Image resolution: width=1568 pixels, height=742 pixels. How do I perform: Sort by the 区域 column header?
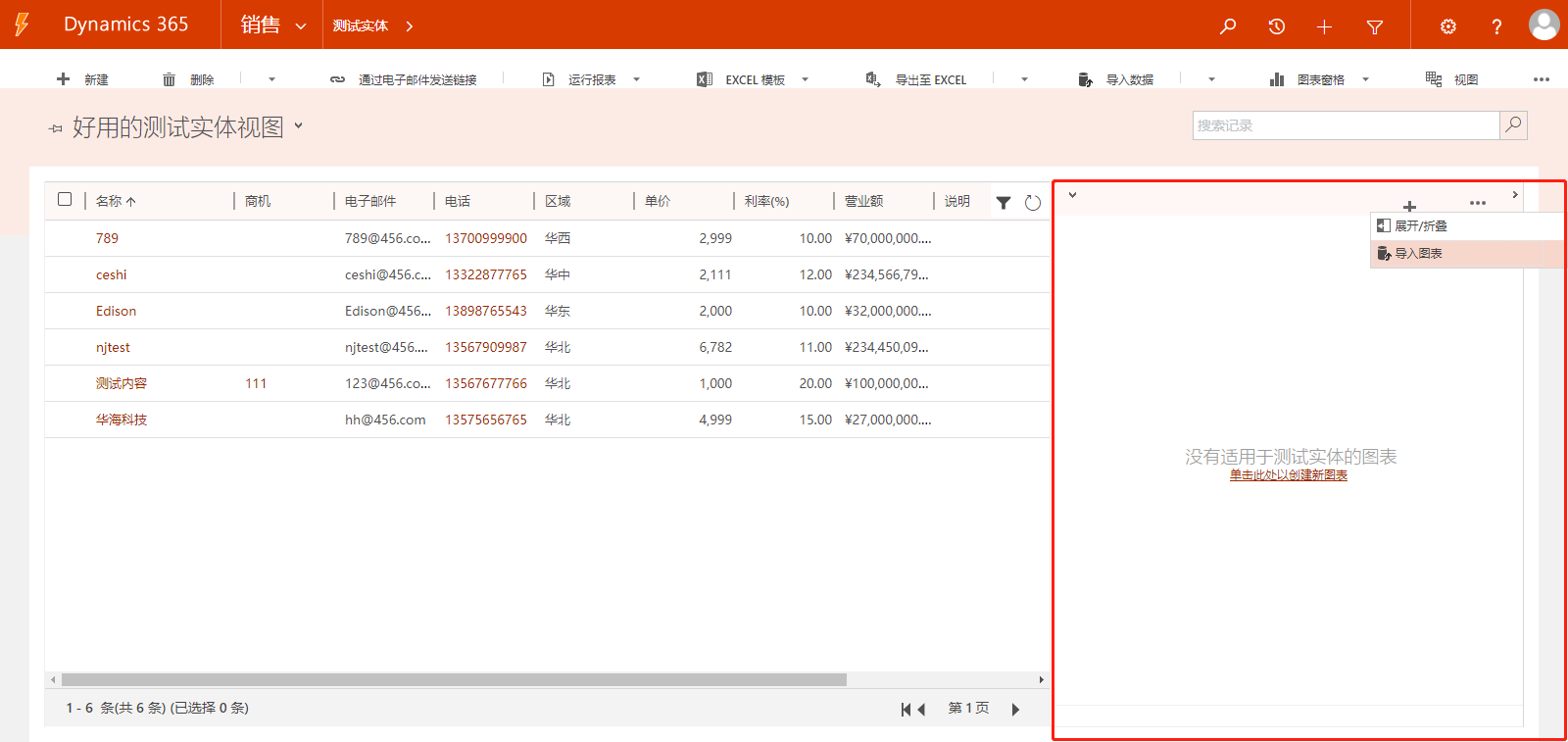[558, 201]
